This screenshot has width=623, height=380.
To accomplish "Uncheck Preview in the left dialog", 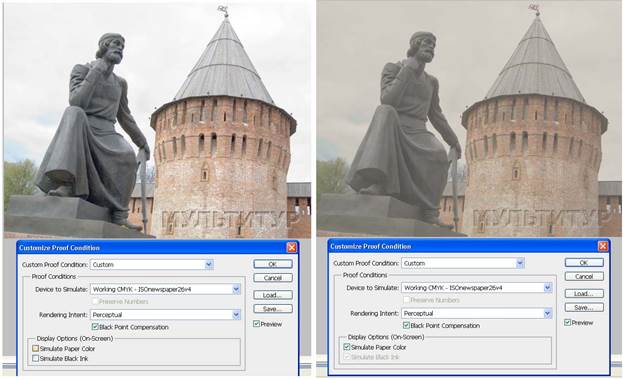I will click(x=257, y=324).
